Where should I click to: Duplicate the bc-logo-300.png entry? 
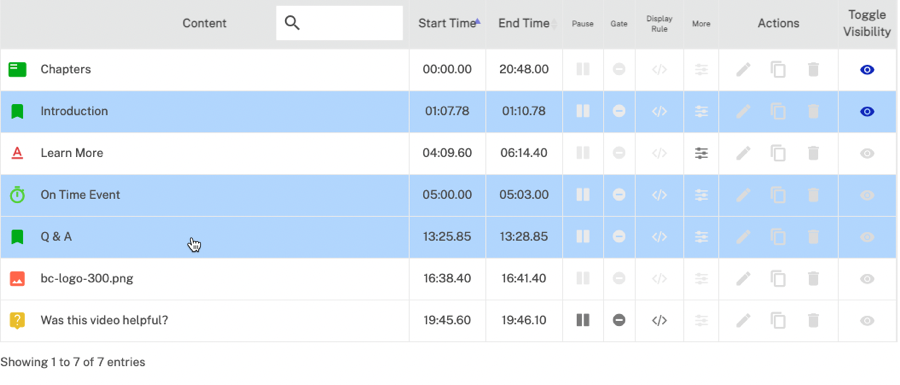point(778,279)
